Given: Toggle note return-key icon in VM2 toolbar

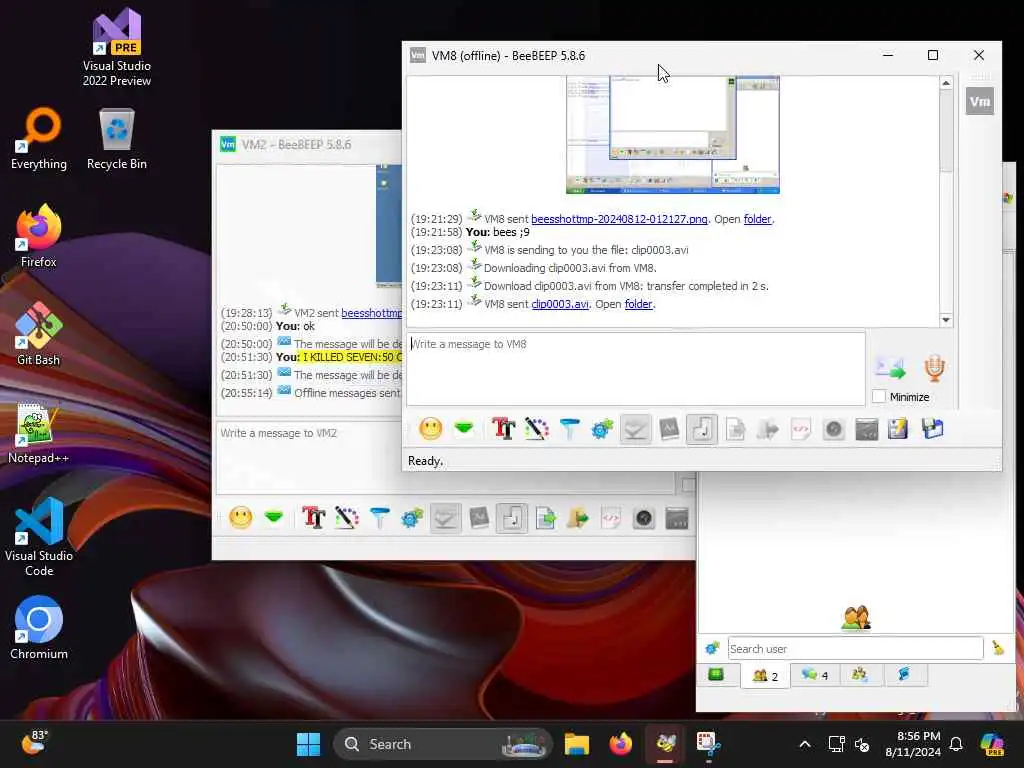Looking at the screenshot, I should [512, 519].
